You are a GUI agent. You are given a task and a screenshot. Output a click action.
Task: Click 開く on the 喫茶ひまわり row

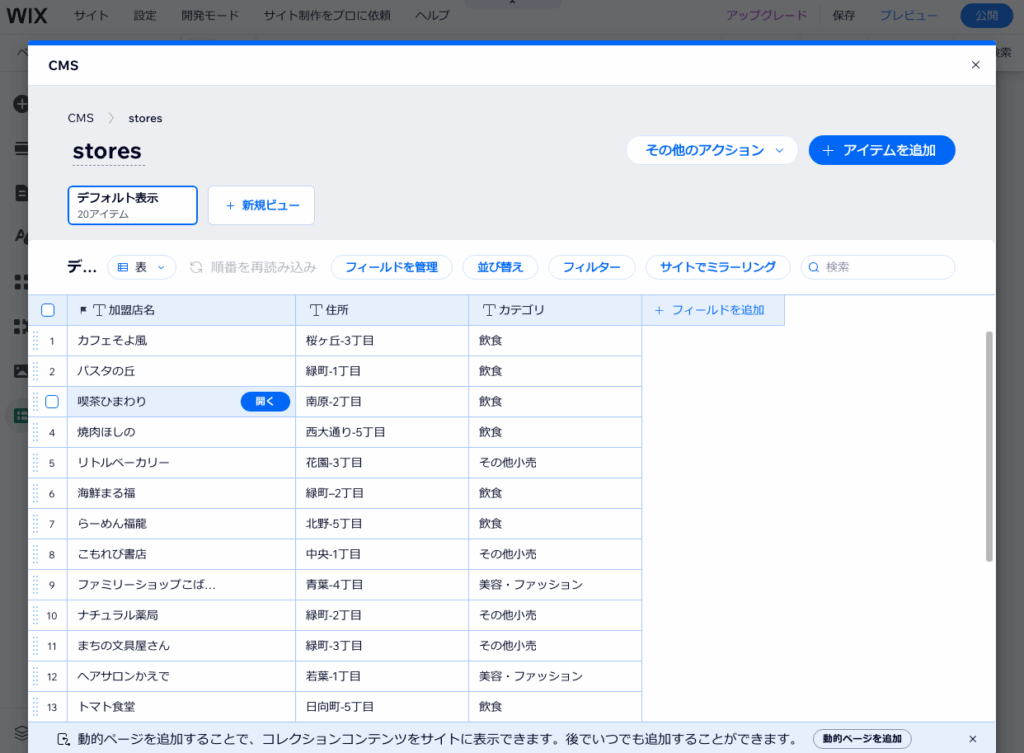pos(264,401)
